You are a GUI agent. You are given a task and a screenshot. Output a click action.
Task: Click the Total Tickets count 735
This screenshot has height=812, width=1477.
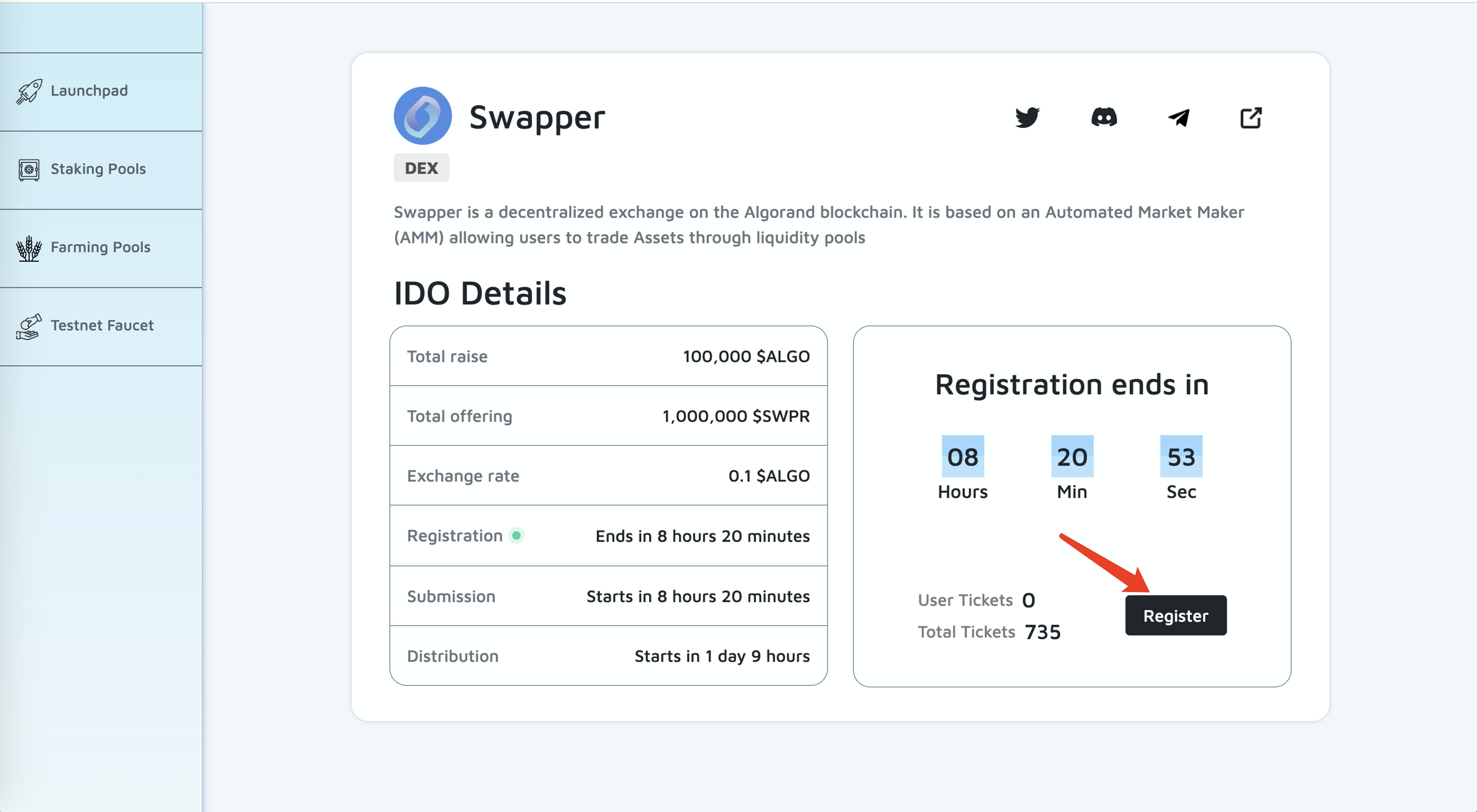pyautogui.click(x=1043, y=632)
